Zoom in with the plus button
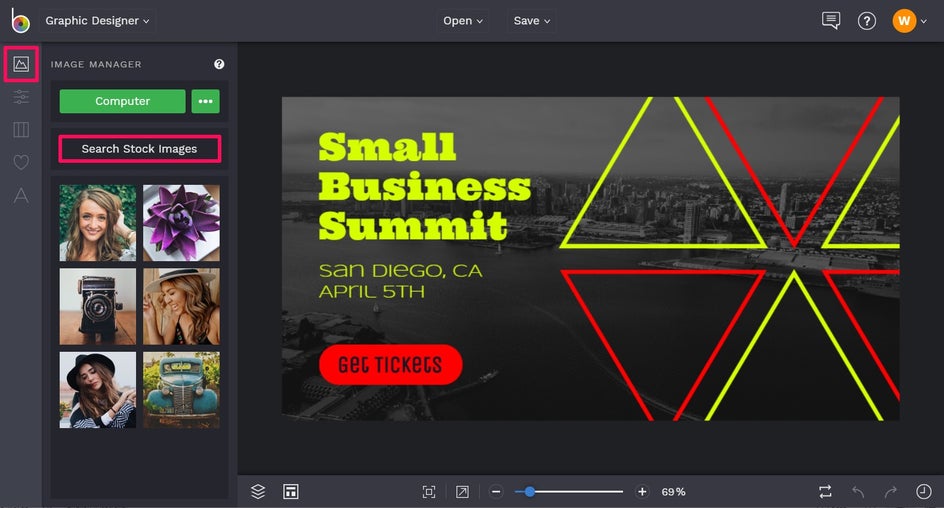Screen dimensions: 944x508 642,492
